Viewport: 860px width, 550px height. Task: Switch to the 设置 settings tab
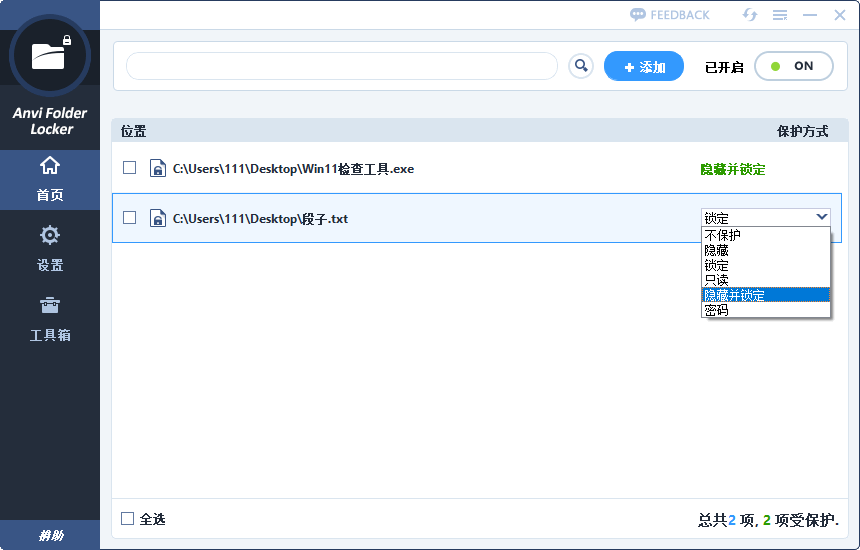click(x=49, y=249)
